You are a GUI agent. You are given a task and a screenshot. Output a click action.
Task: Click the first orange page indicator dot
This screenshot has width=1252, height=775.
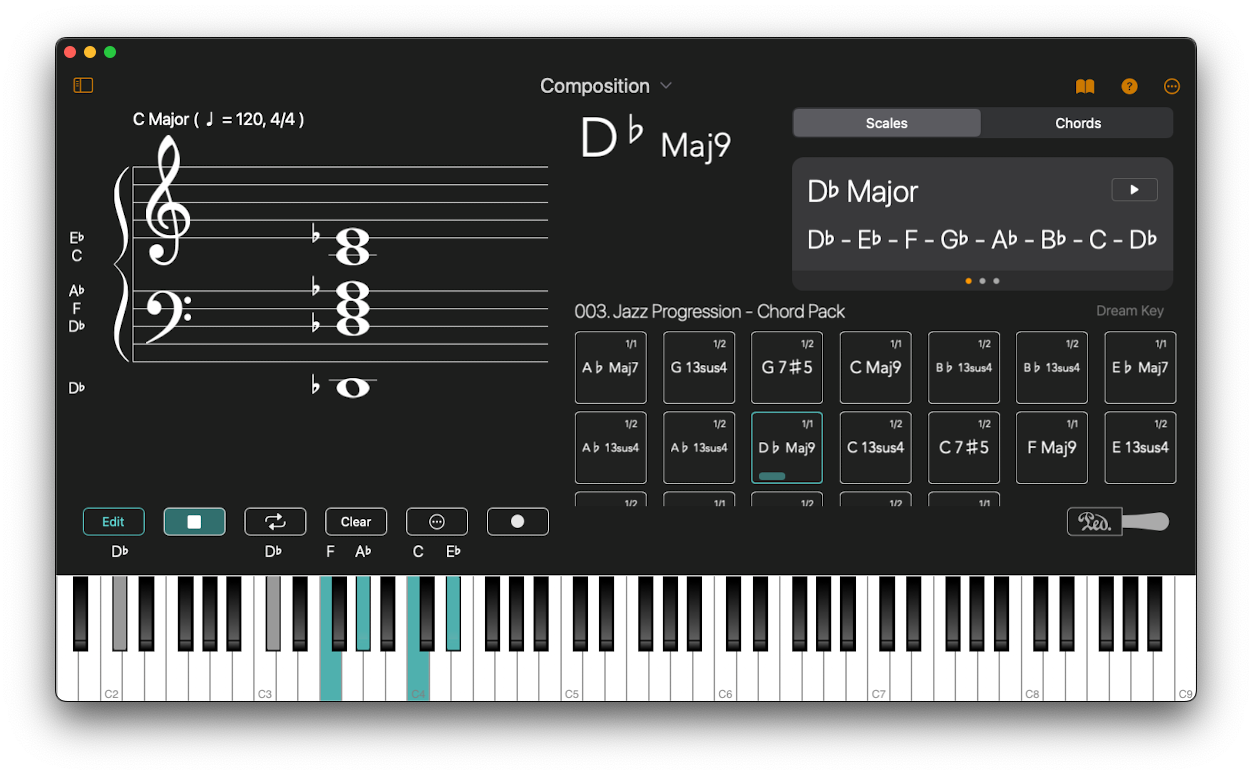coord(968,281)
